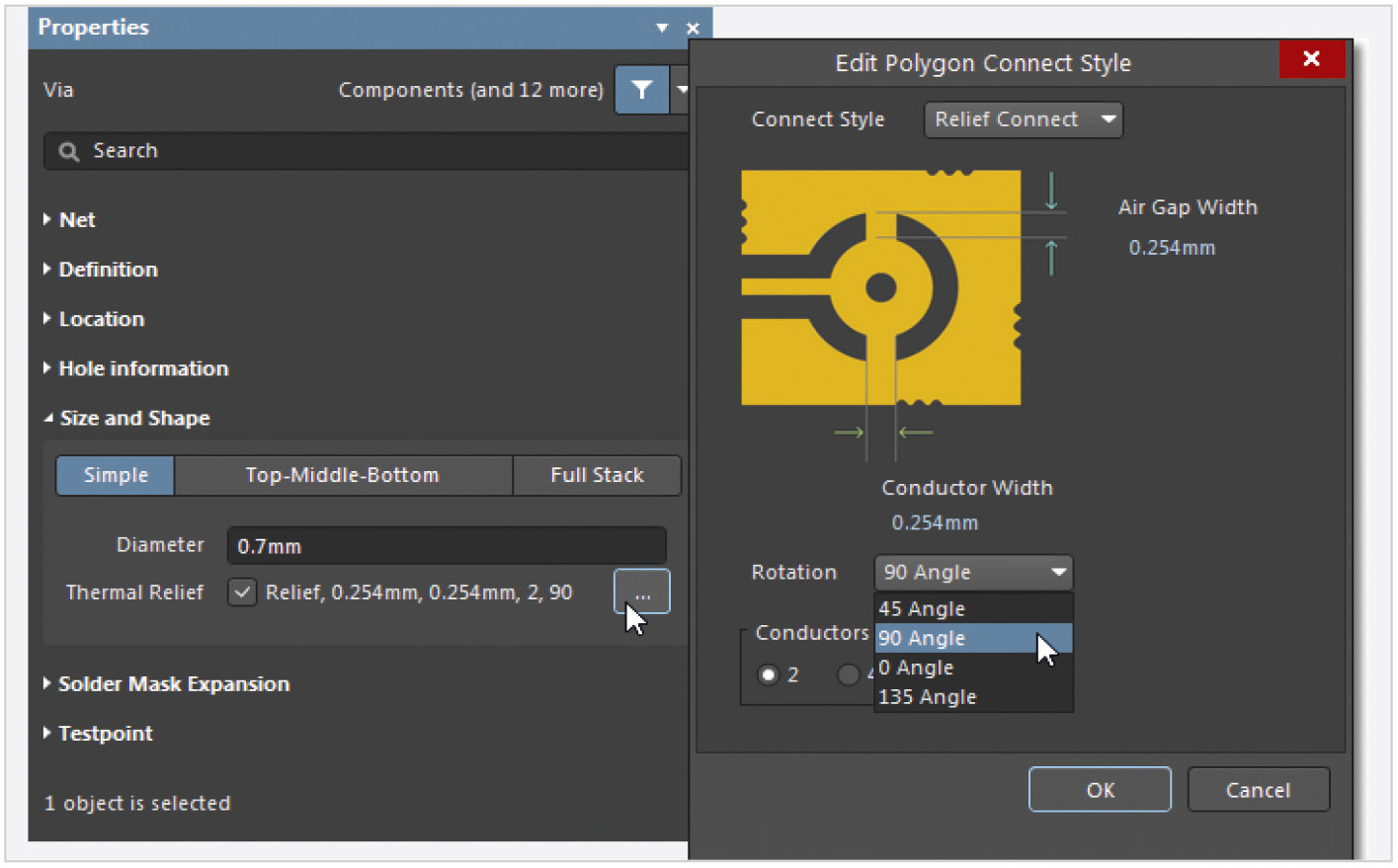Click the Conductor Width value 0.254mm
This screenshot has height=868, width=1398.
coord(935,522)
